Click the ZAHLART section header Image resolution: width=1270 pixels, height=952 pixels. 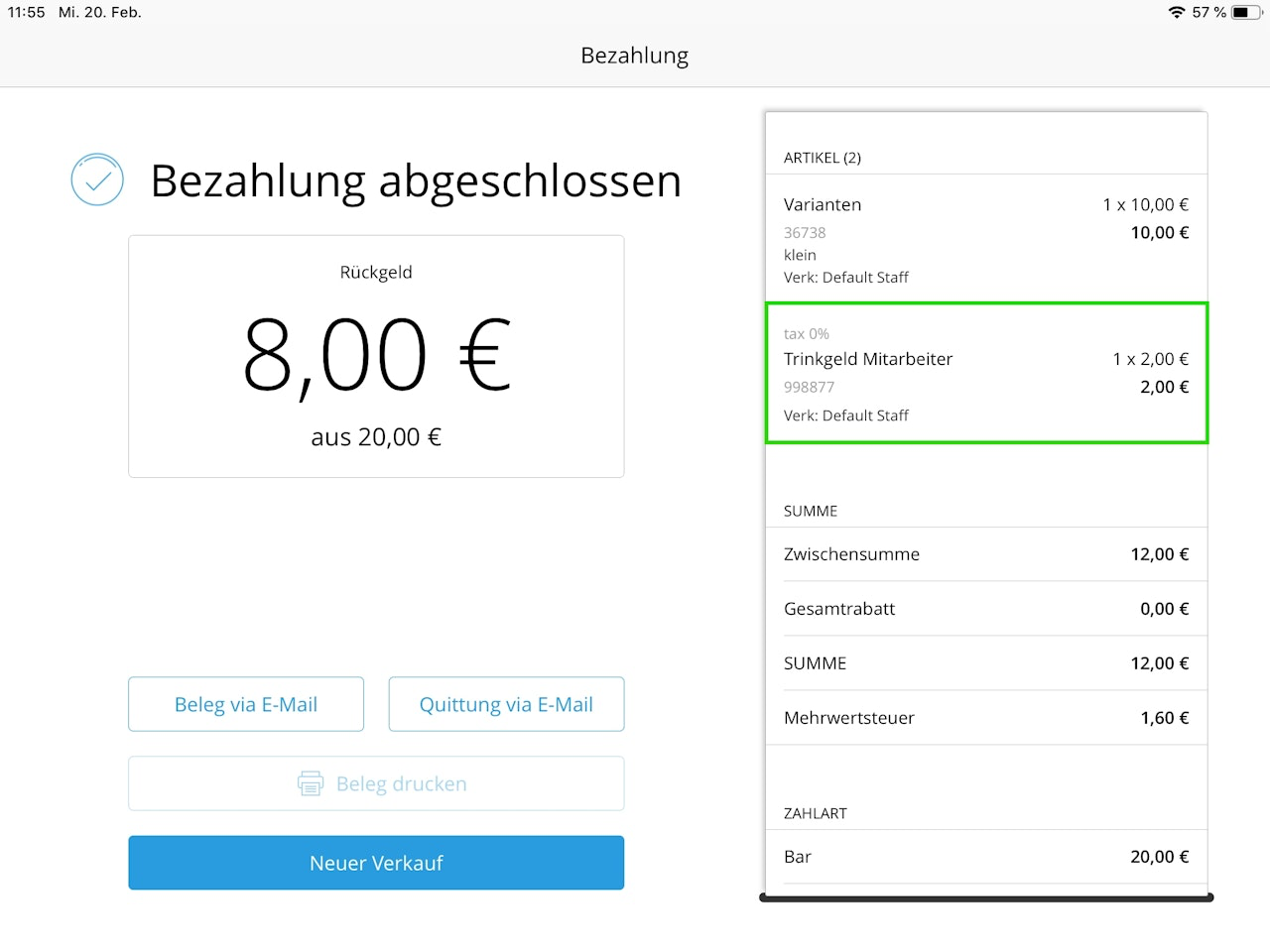click(816, 813)
